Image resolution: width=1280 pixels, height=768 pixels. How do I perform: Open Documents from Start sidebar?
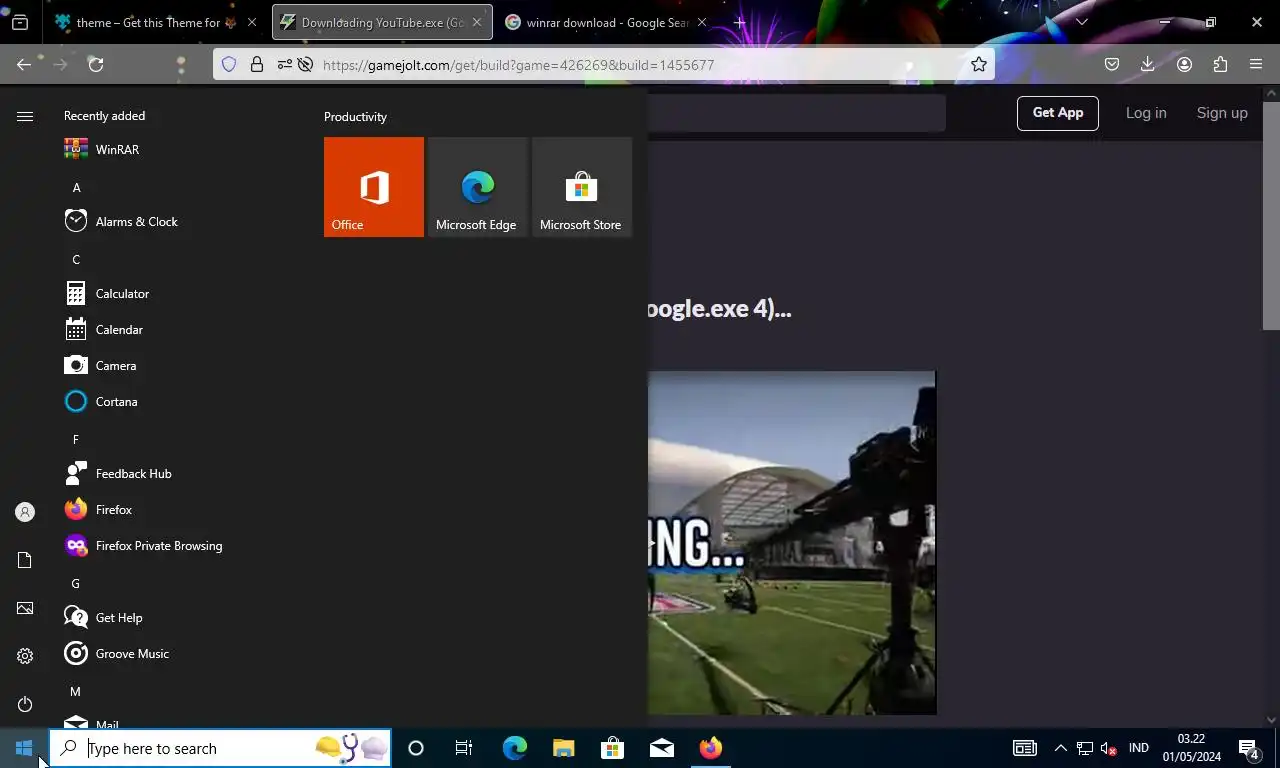pos(25,560)
